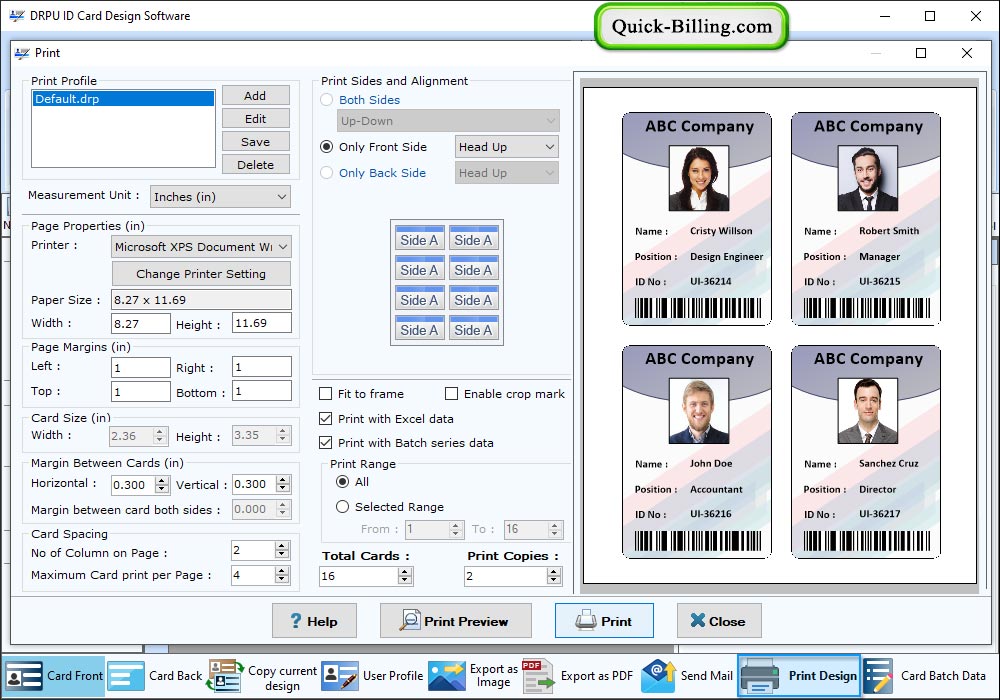Click the page Width input field
Screen dimensions: 1000x700
pos(141,323)
